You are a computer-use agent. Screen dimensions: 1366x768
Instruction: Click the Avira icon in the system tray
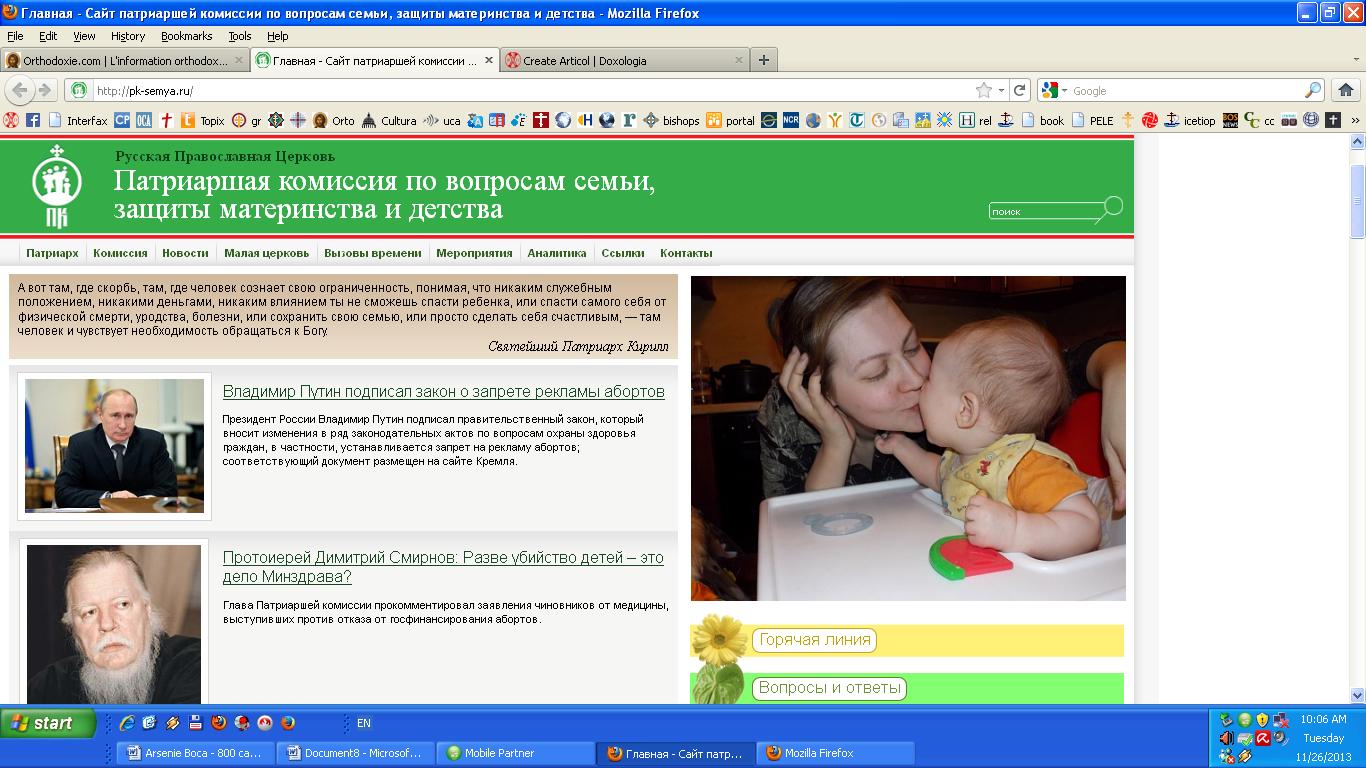[1263, 738]
